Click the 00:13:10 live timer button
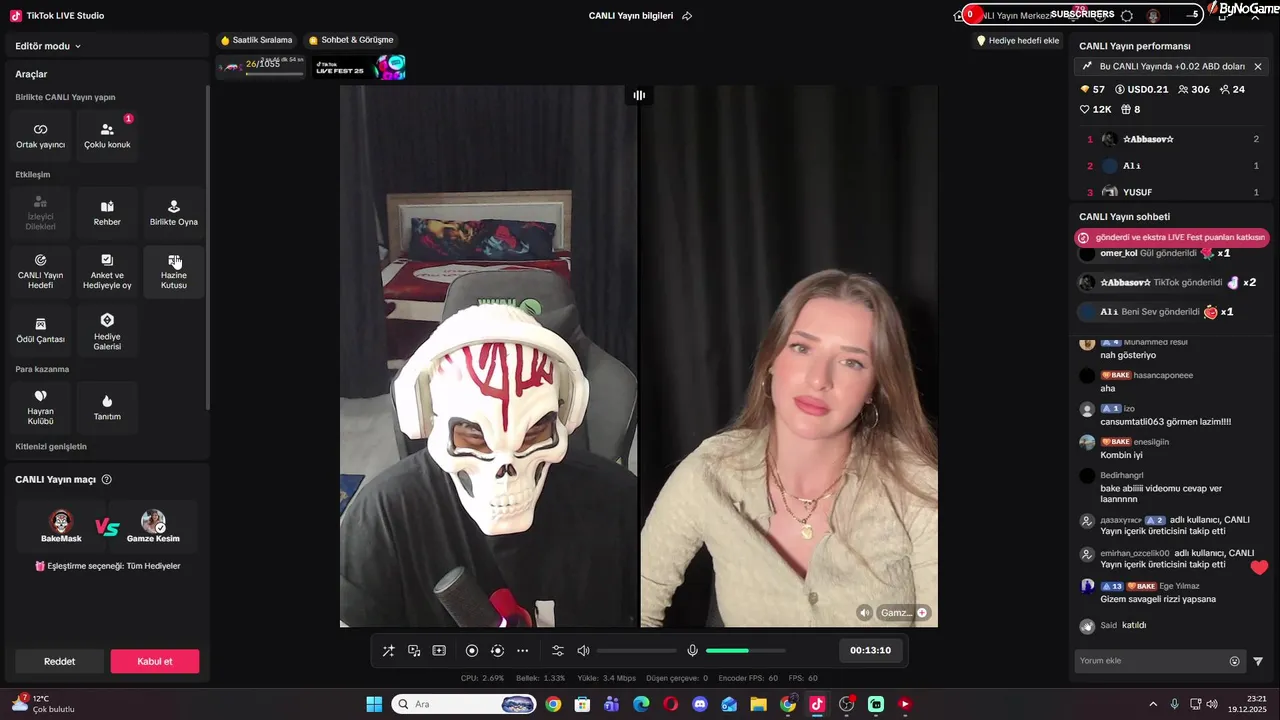This screenshot has width=1280, height=720. click(870, 651)
